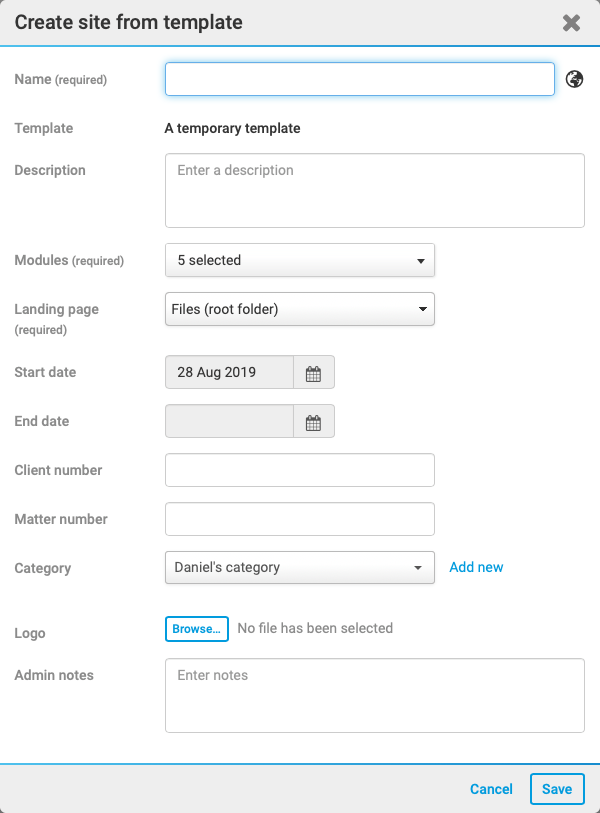Image resolution: width=600 pixels, height=813 pixels.
Task: Click the Start date field showing 28 Aug 2019
Action: click(229, 372)
